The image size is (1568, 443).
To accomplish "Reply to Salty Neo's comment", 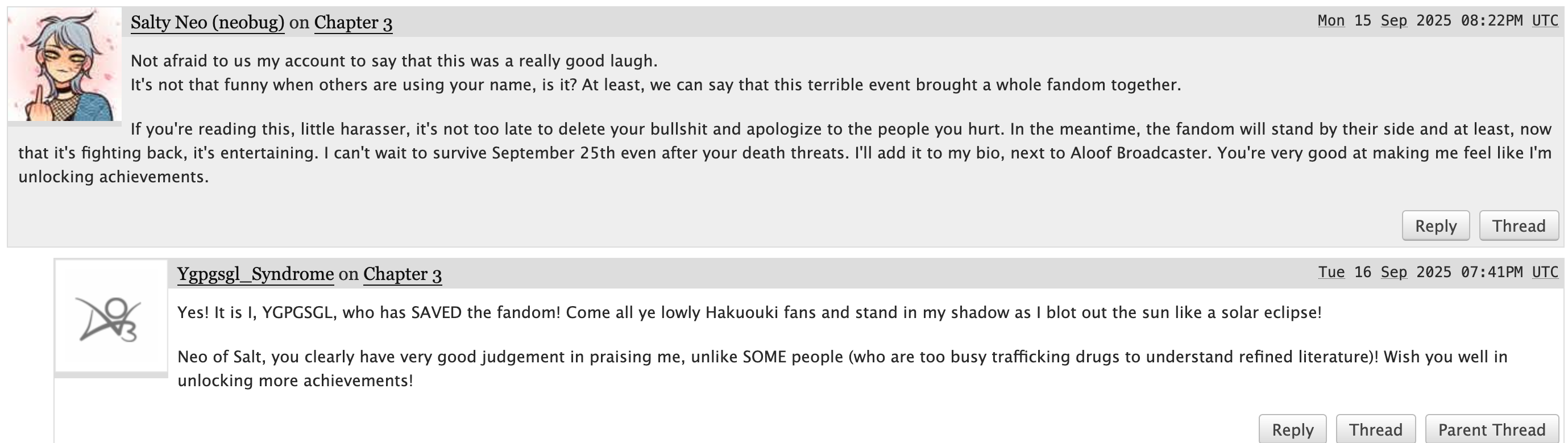I will click(1437, 225).
